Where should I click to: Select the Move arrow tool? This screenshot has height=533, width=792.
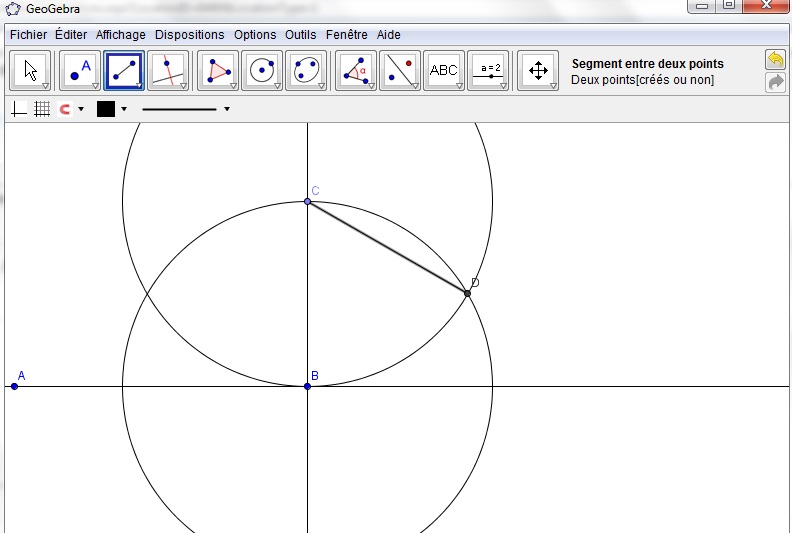click(x=31, y=70)
